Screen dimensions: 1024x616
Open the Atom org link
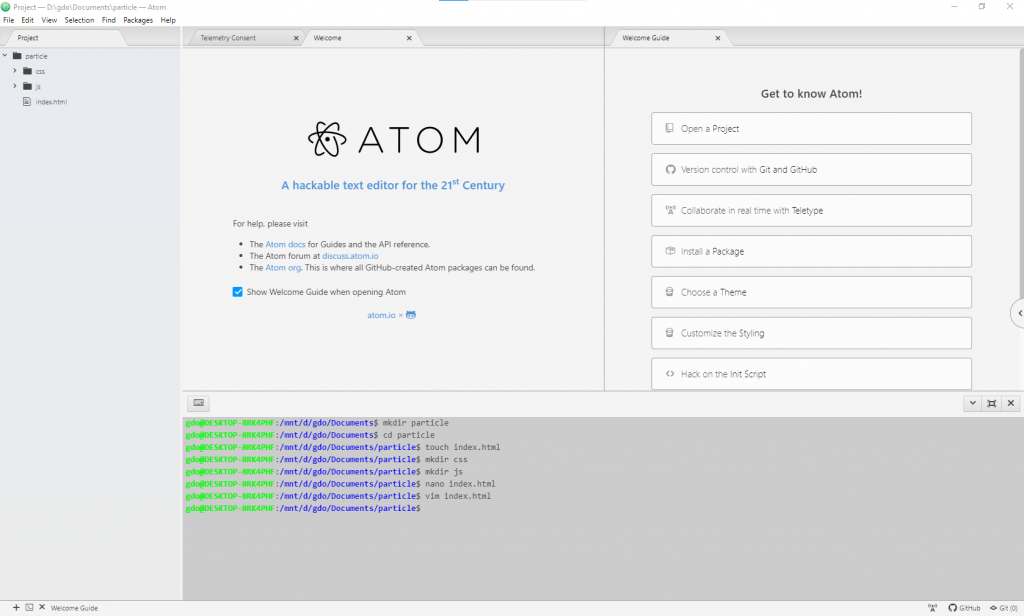(x=283, y=268)
